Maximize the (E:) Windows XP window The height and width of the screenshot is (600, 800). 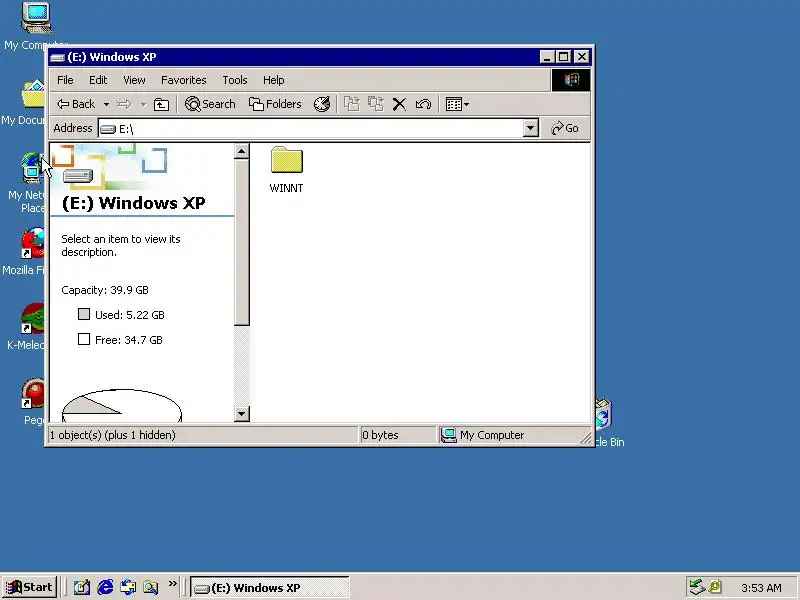coord(563,57)
